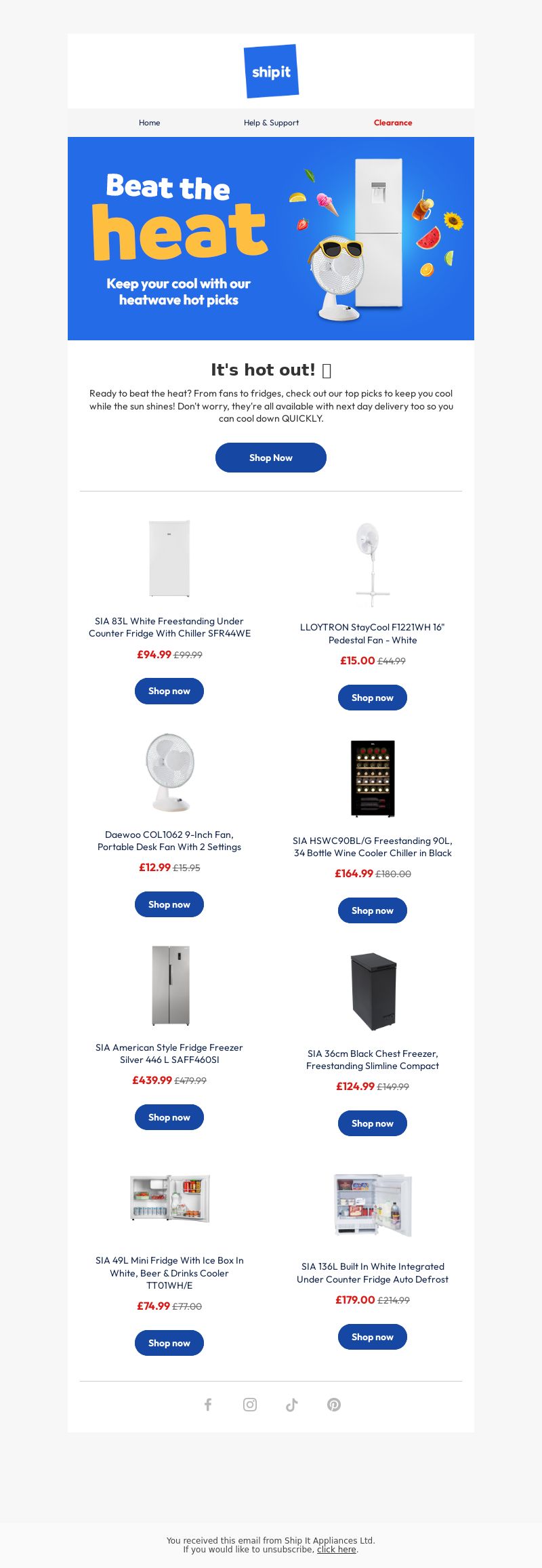The image size is (542, 1568).
Task: Click the silver American fridge freezer image
Action: pos(170,985)
